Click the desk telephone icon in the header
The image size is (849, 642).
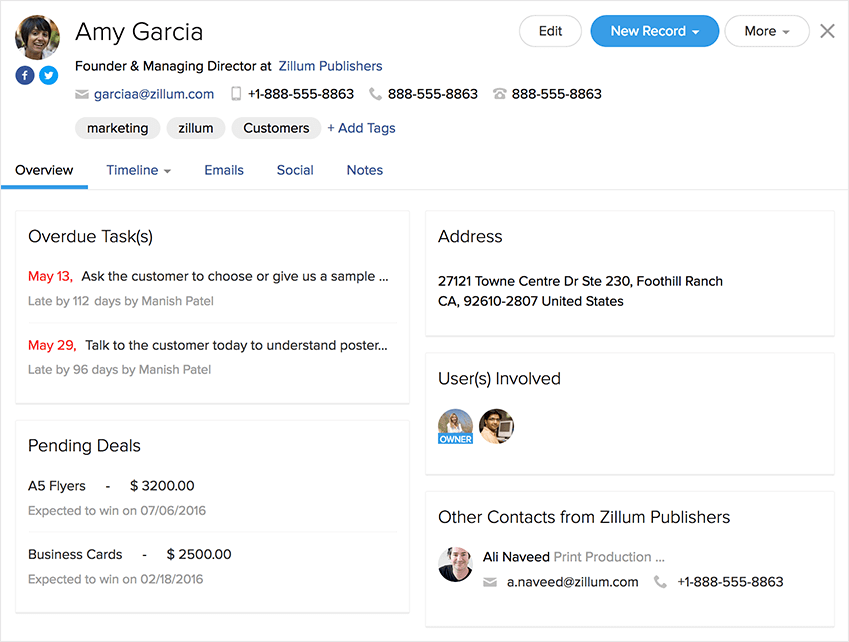pyautogui.click(x=499, y=94)
